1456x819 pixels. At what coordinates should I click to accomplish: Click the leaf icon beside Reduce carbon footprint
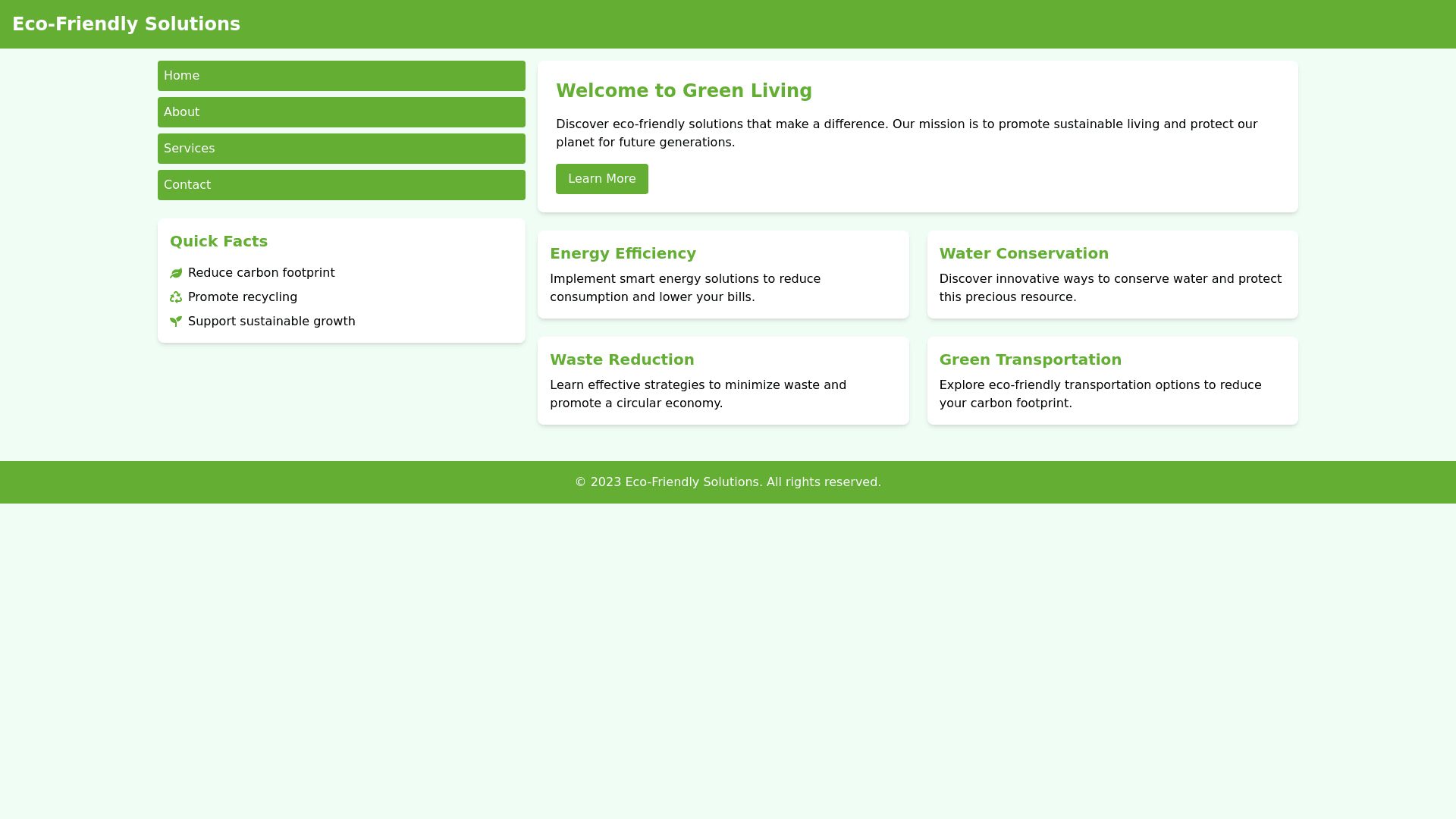[x=176, y=273]
